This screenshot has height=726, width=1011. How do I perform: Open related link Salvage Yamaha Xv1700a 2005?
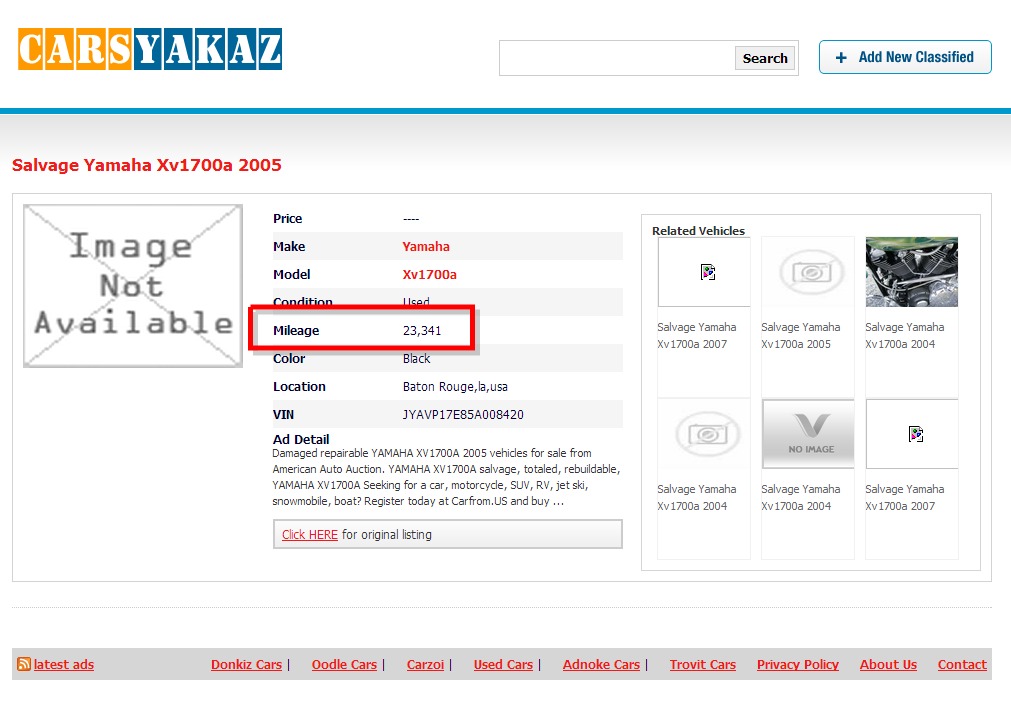click(x=801, y=335)
